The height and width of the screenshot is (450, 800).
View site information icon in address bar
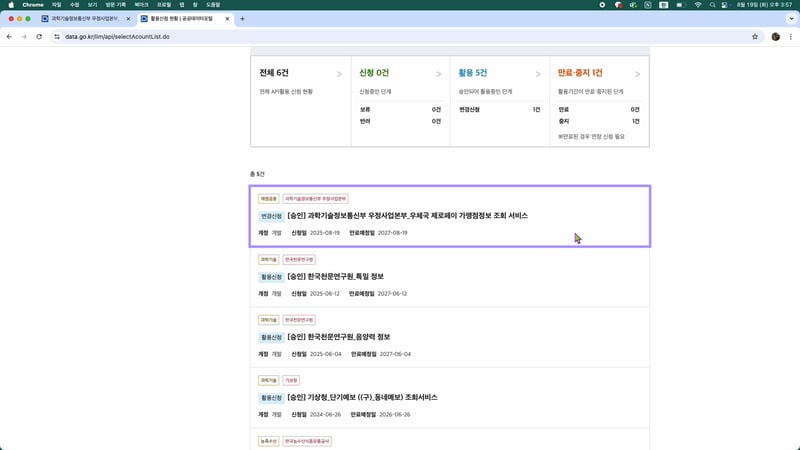[57, 37]
